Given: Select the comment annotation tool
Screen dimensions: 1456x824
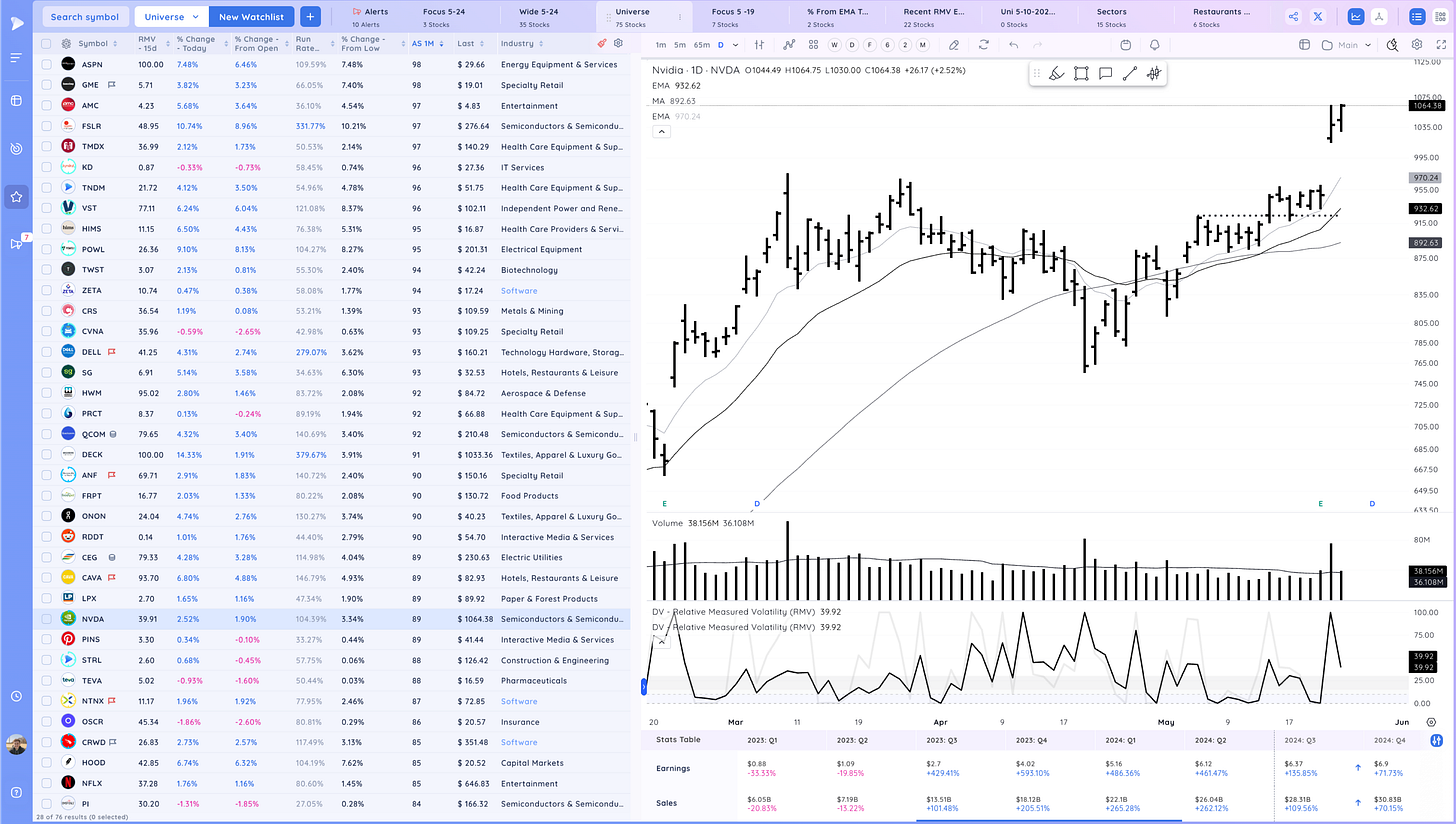Looking at the screenshot, I should [x=1105, y=73].
